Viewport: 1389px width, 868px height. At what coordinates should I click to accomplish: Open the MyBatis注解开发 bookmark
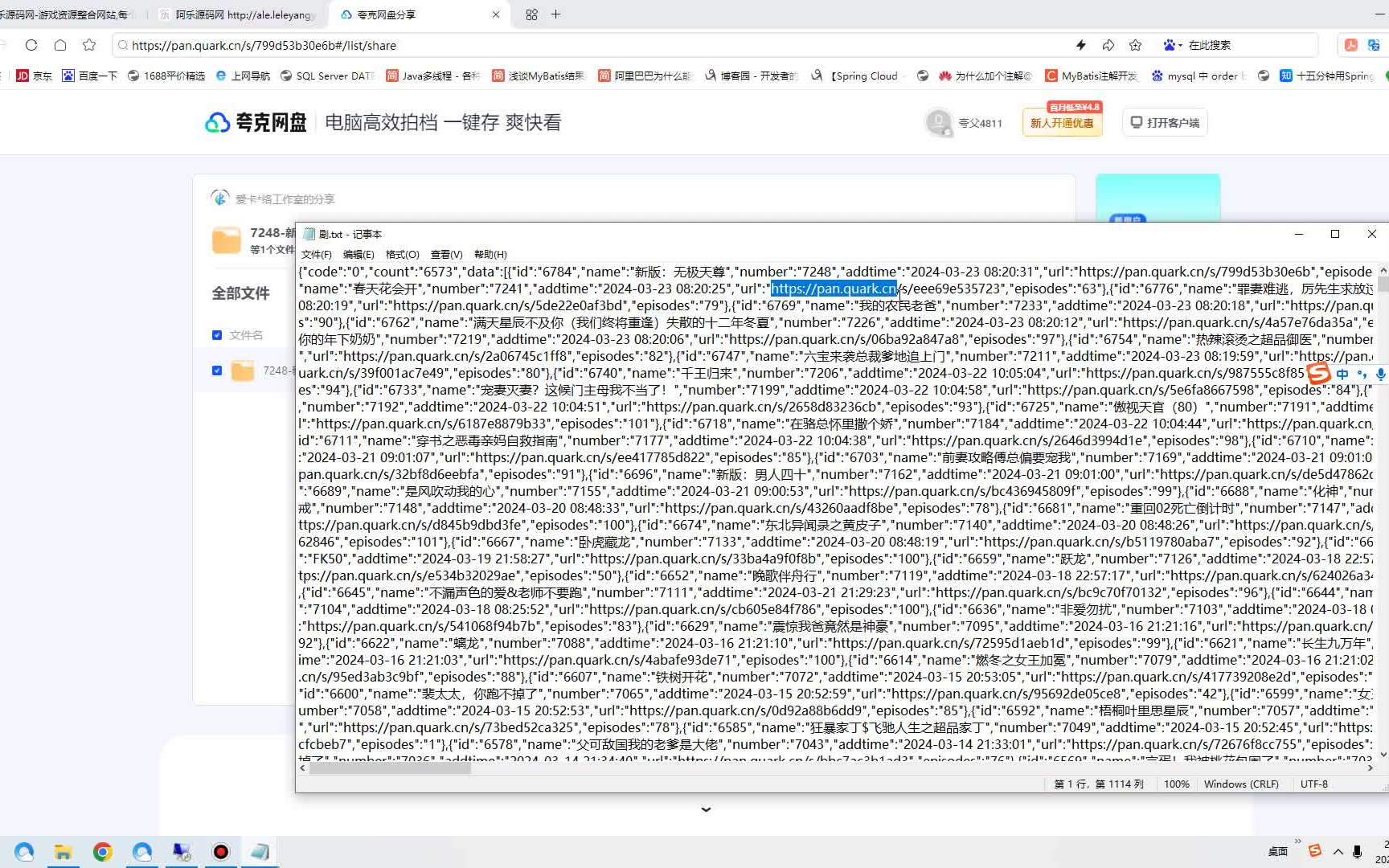point(1092,76)
